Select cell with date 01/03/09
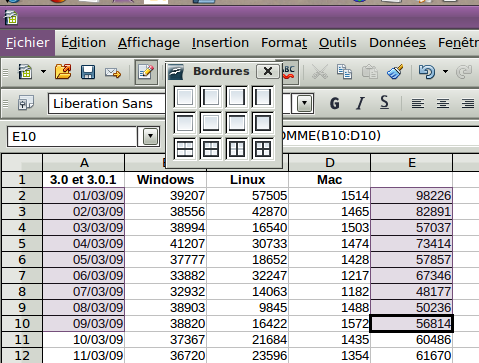 point(84,196)
